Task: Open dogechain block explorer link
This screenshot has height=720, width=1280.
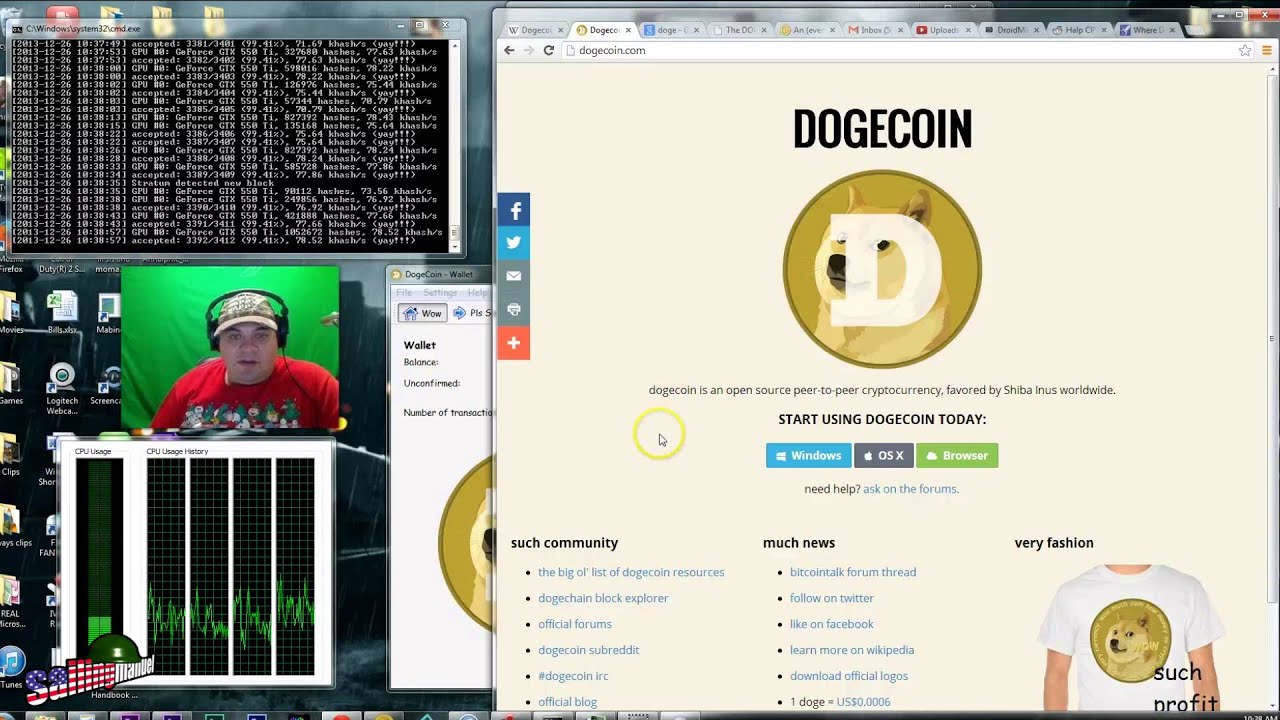Action: (x=603, y=598)
